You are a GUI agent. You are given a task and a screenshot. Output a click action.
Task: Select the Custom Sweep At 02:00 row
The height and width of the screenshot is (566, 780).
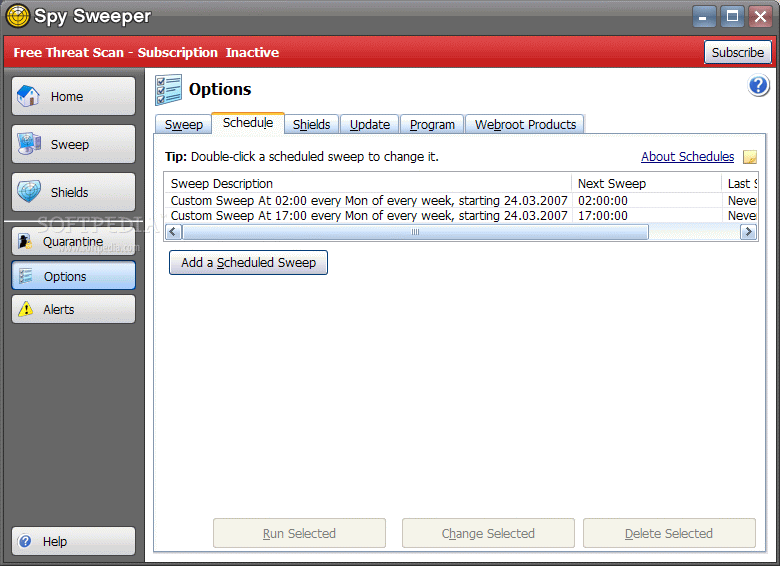tap(461, 200)
